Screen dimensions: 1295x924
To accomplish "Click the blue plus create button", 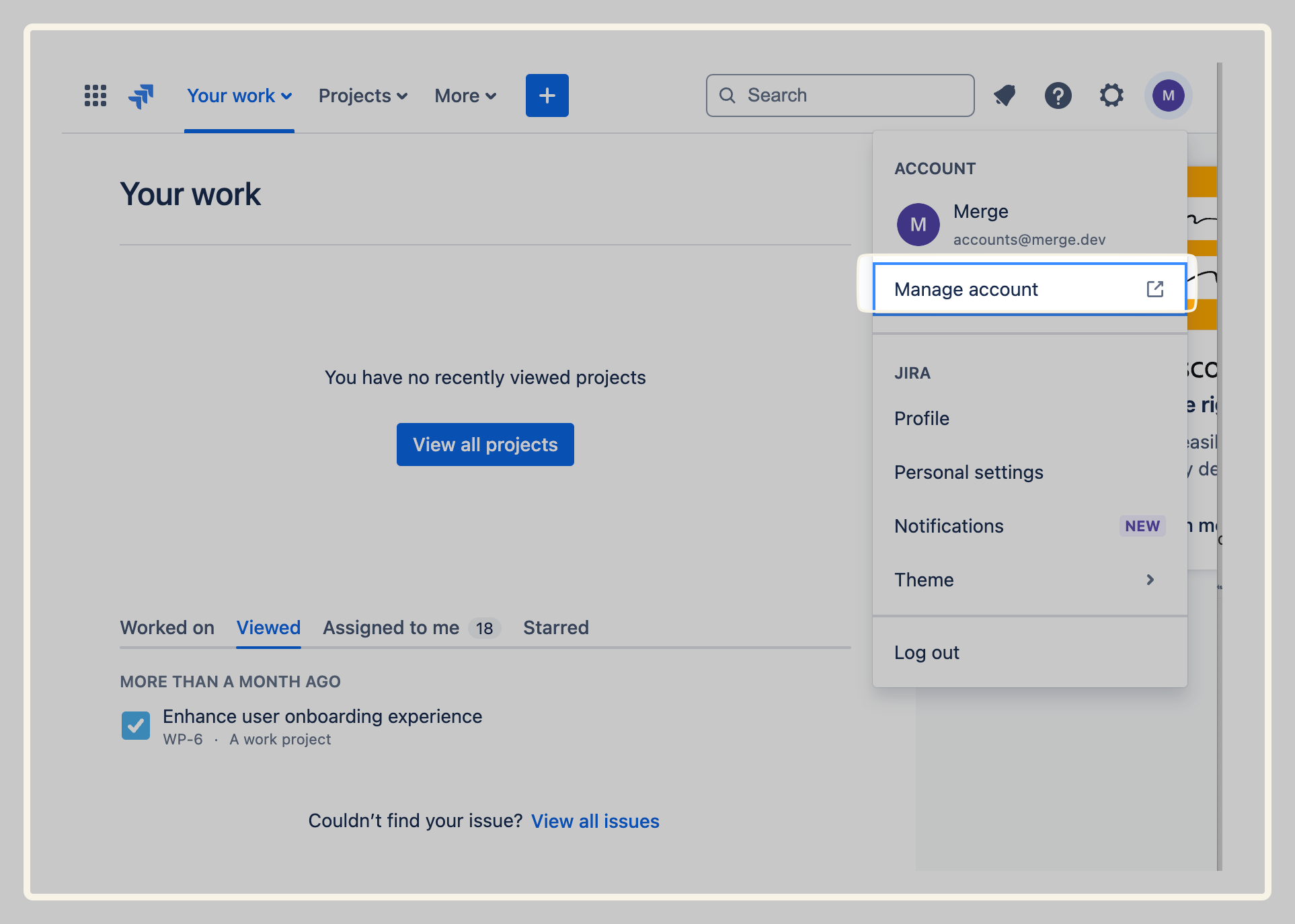I will pos(547,95).
